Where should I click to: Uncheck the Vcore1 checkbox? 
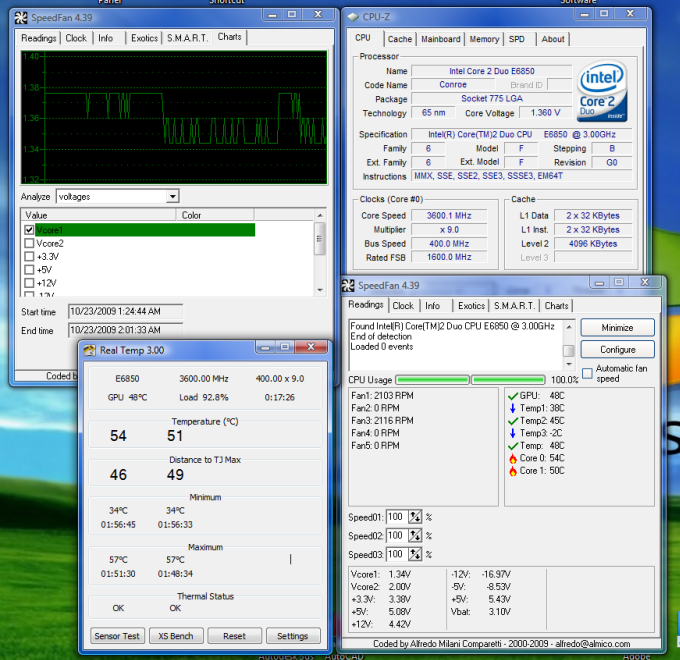click(x=29, y=230)
